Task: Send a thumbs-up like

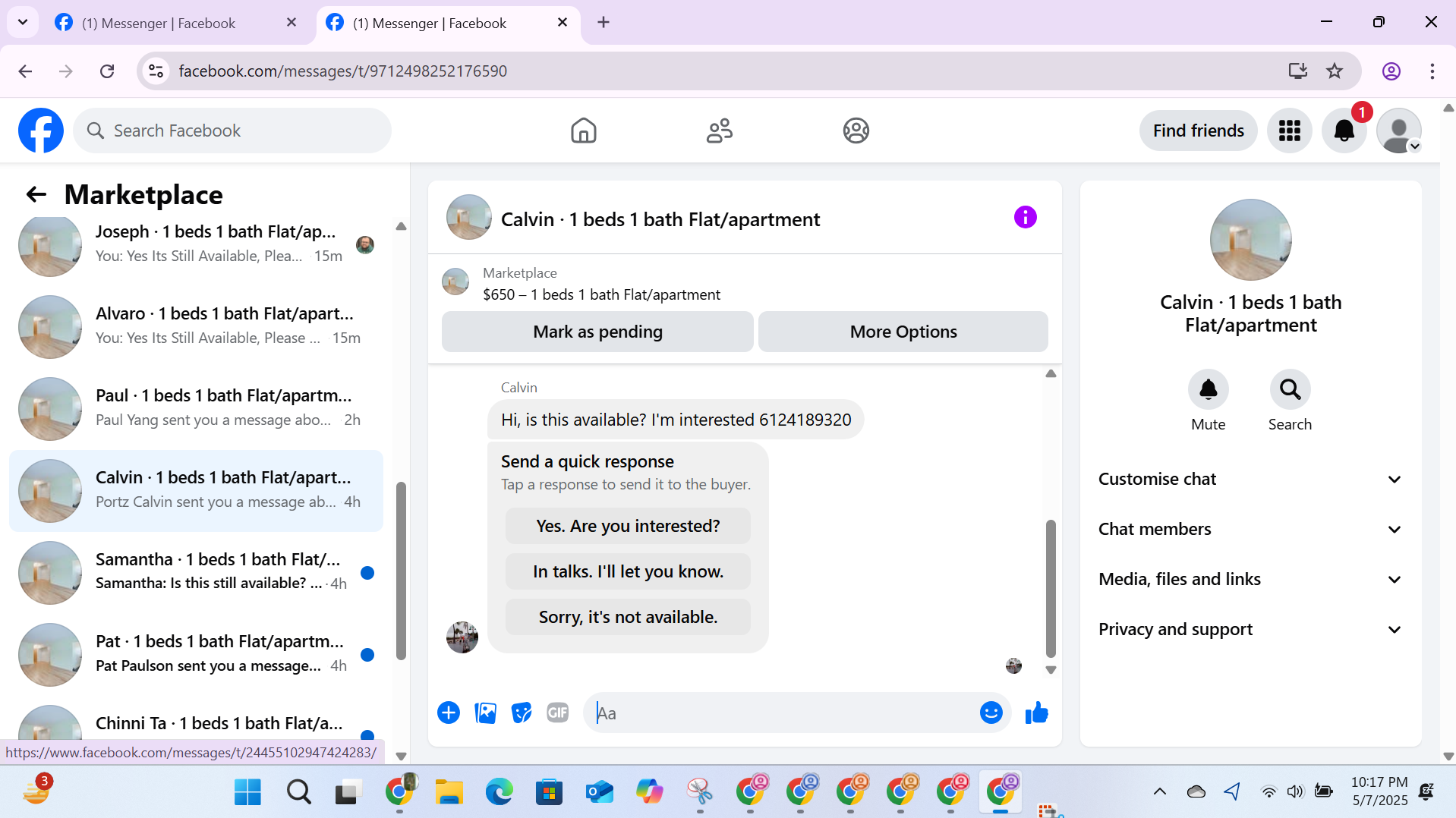Action: [x=1036, y=713]
